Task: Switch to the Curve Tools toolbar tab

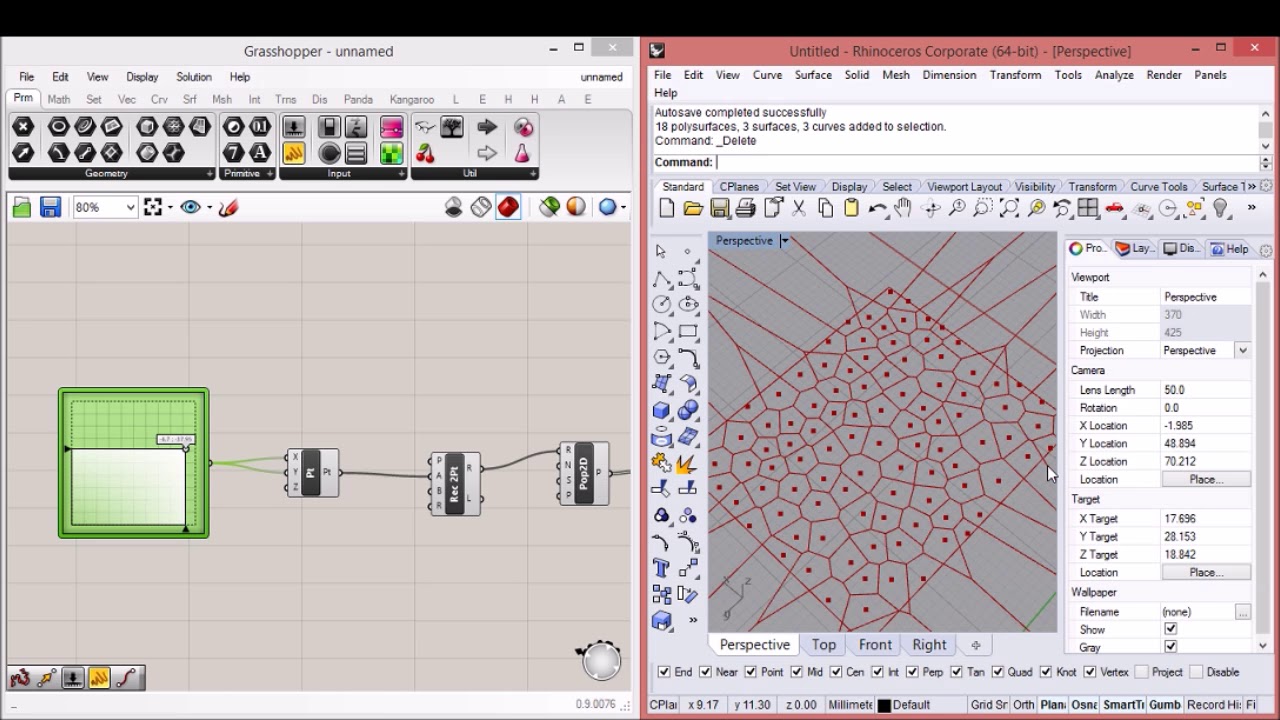Action: point(1159,187)
